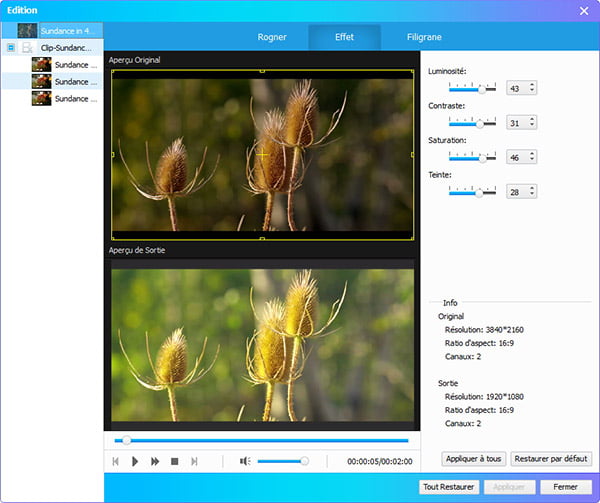Screen dimensions: 600x503
Task: Click inside the Teinte value field
Action: click(x=516, y=192)
